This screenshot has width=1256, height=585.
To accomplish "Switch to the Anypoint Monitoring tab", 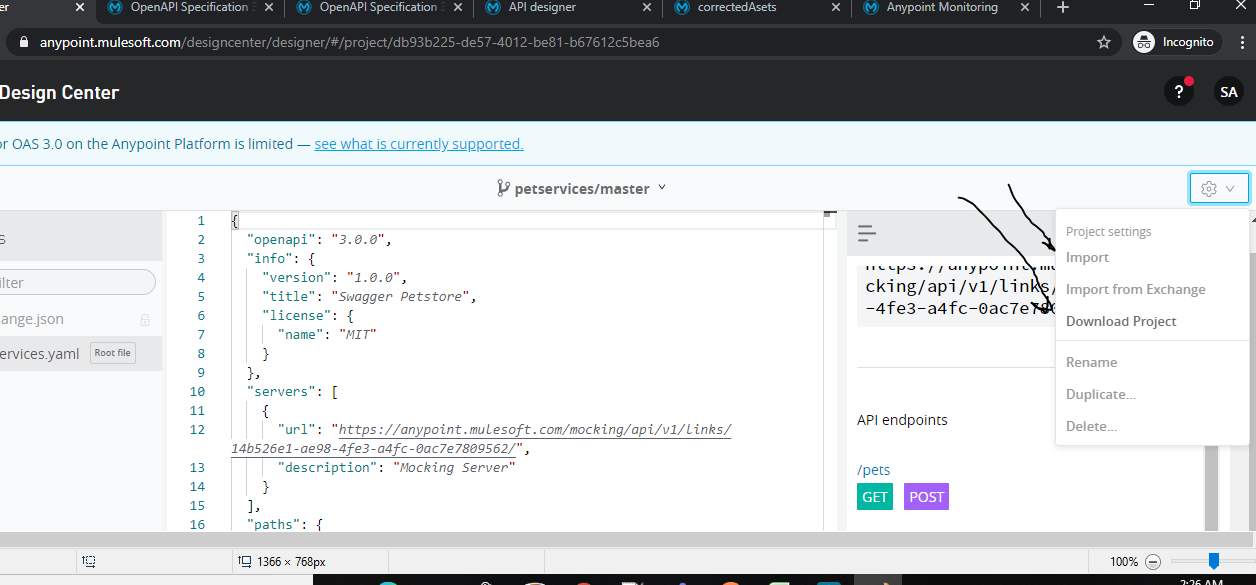I will pyautogui.click(x=941, y=8).
